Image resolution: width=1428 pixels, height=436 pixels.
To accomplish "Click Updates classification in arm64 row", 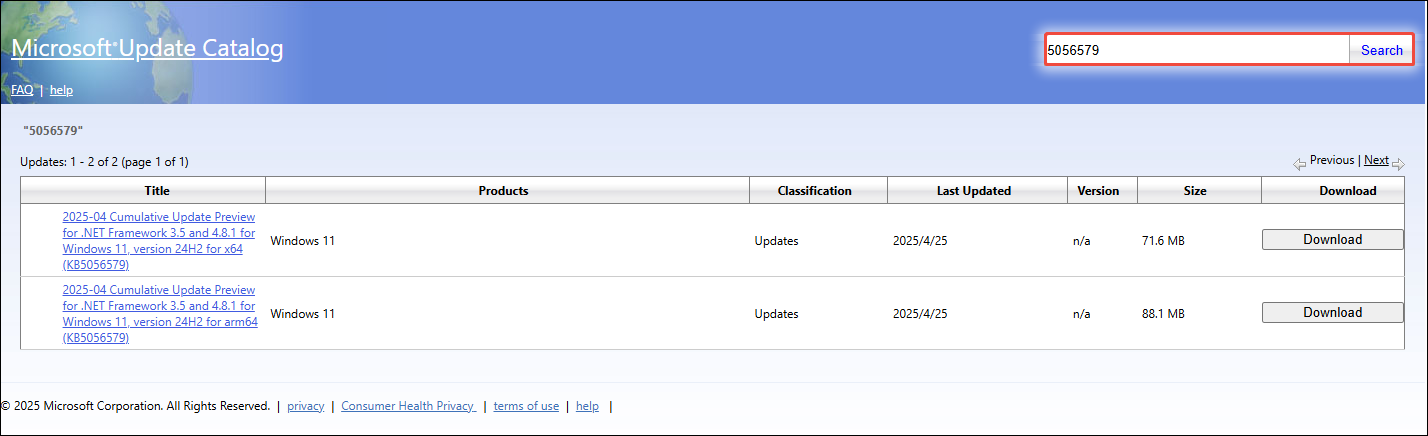I will tap(777, 314).
